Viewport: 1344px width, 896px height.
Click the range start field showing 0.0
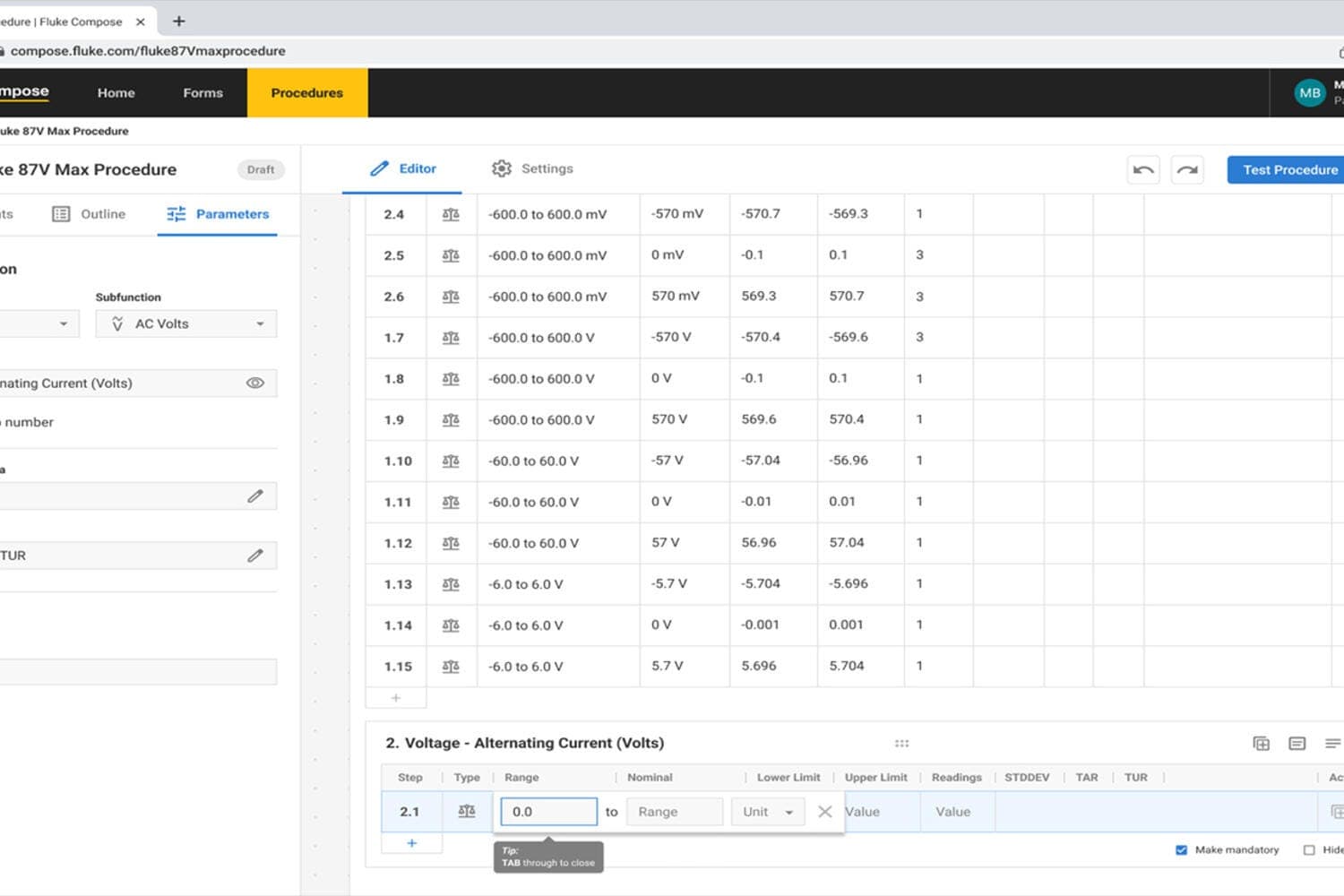coord(549,812)
